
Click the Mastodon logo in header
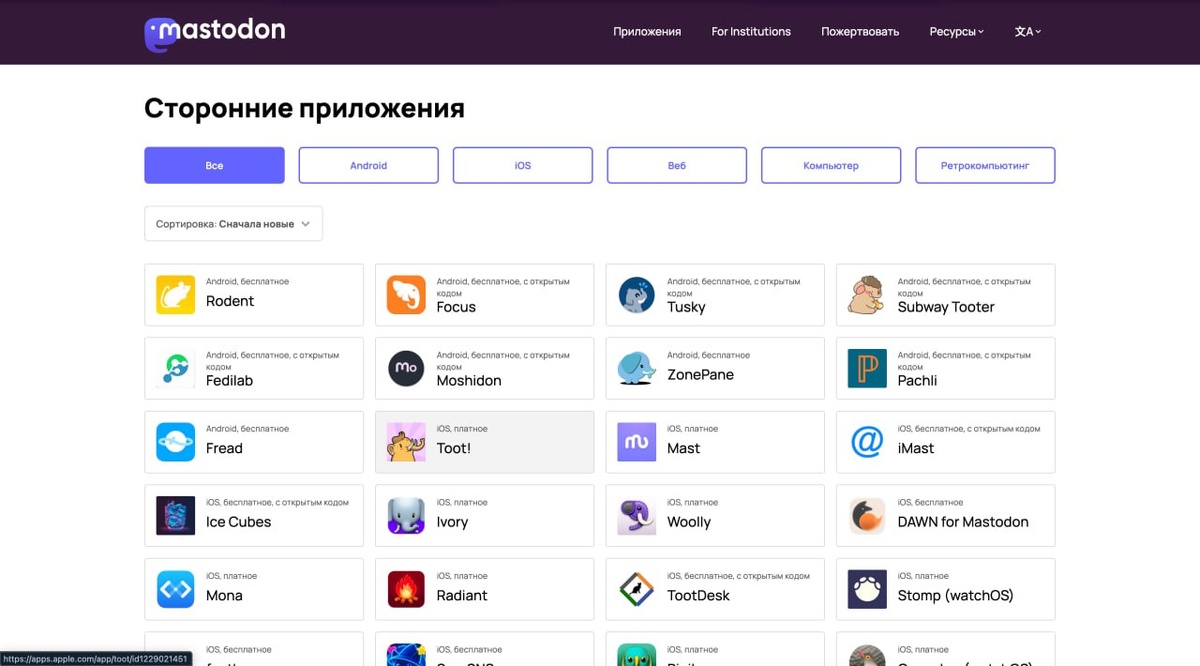coord(215,33)
